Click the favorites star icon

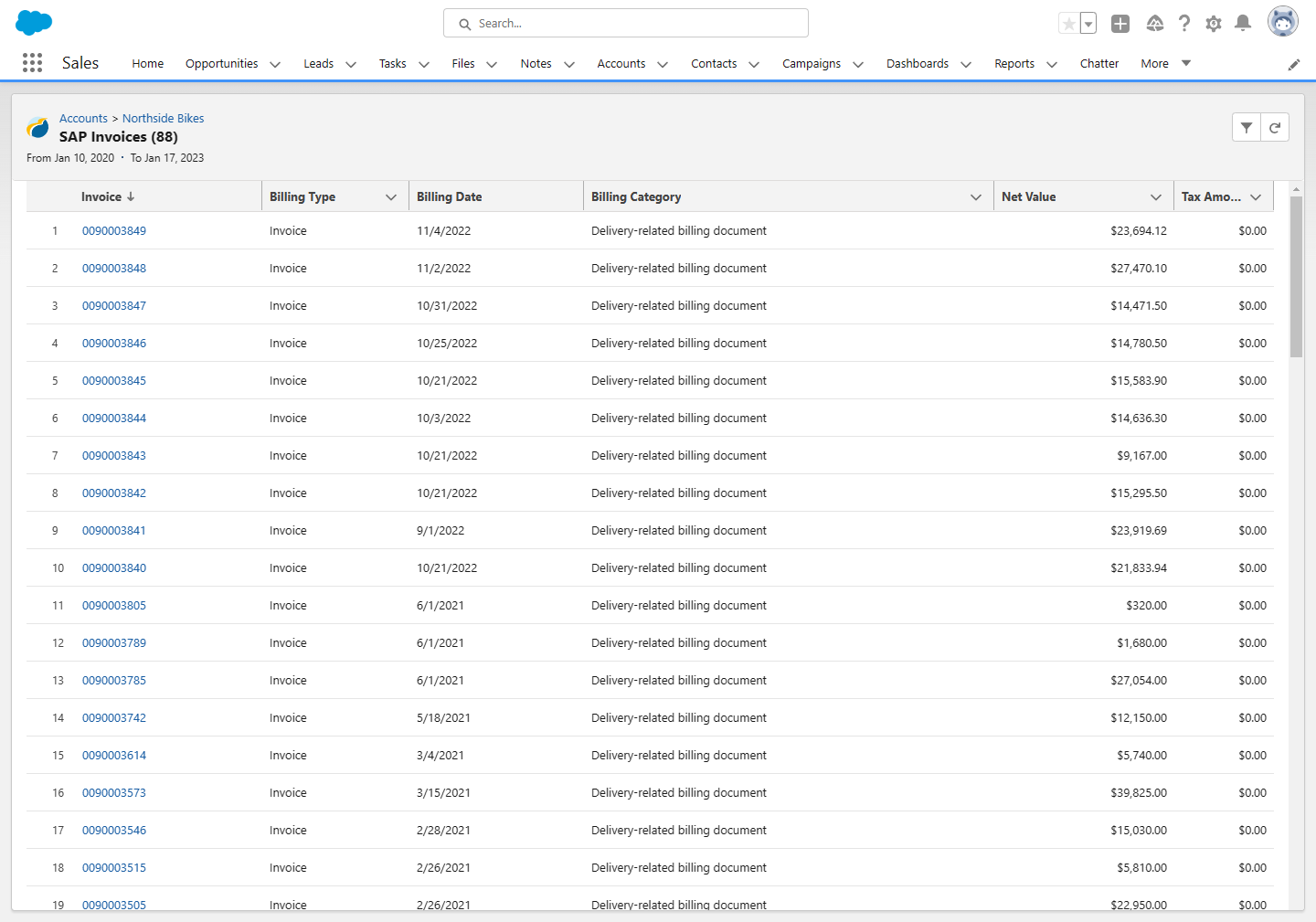coord(1068,24)
